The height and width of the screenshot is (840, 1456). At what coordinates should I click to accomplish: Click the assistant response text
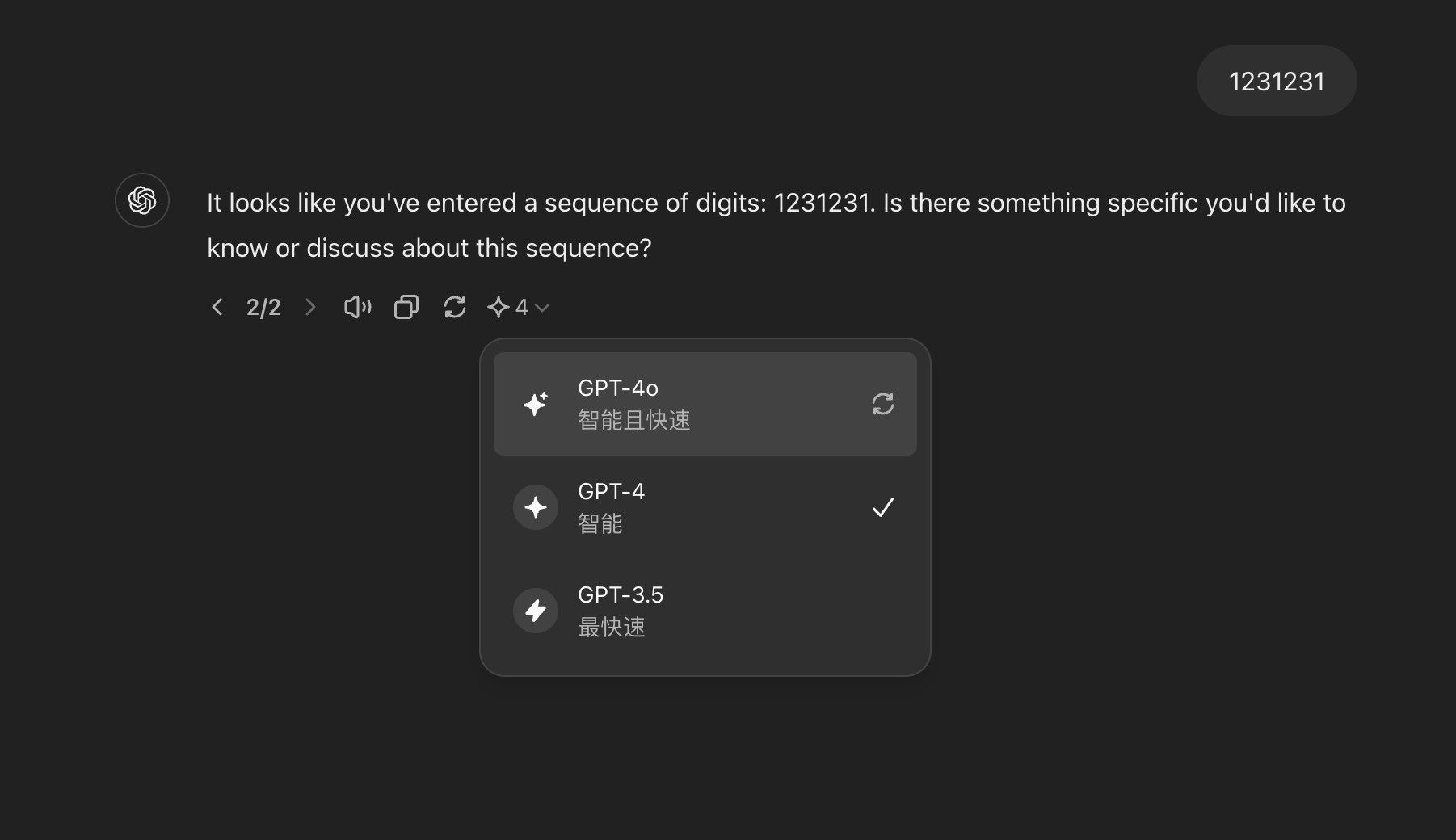click(776, 225)
